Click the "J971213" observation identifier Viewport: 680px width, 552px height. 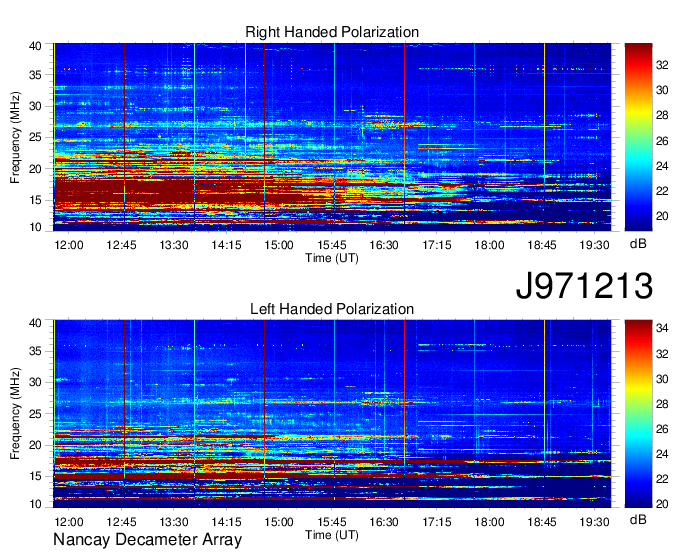pyautogui.click(x=584, y=286)
